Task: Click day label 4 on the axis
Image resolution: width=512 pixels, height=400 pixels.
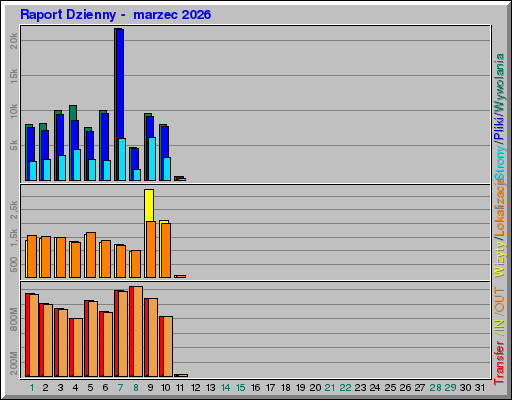Action: 76,388
